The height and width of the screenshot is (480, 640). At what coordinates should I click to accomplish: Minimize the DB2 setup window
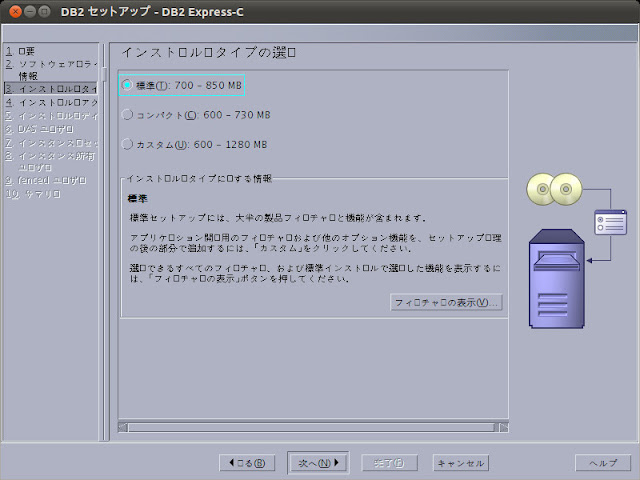pyautogui.click(x=30, y=11)
